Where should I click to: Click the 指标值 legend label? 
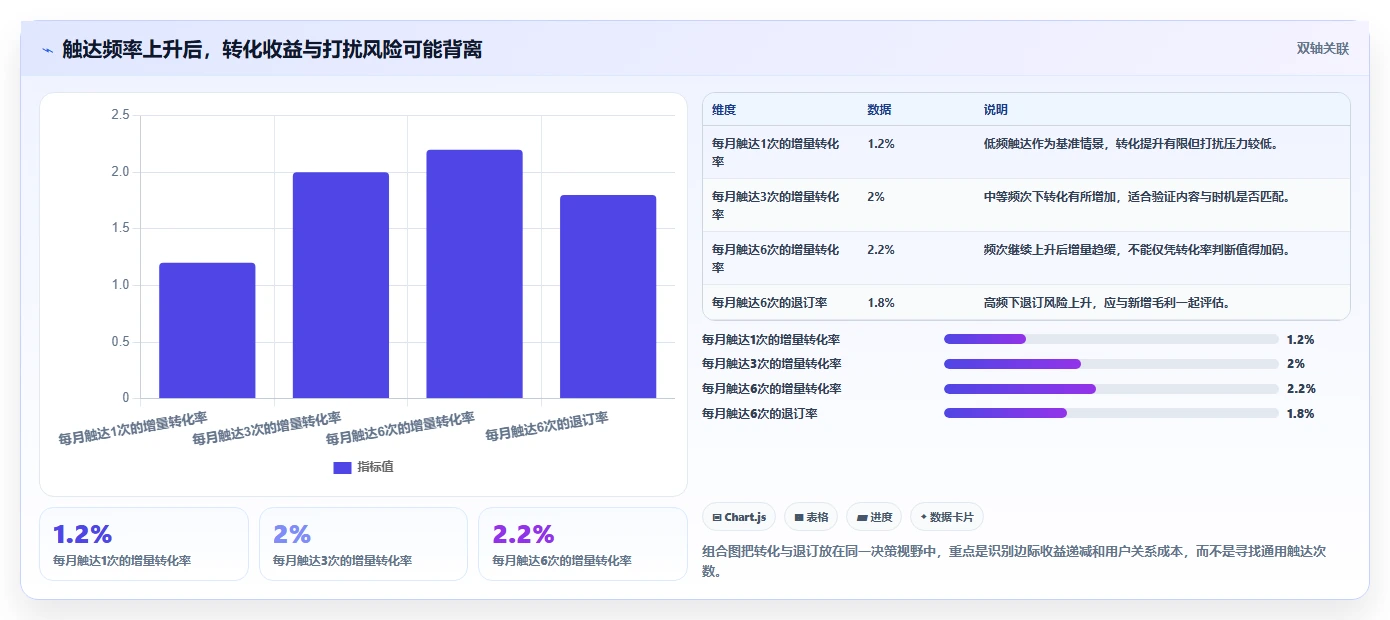pyautogui.click(x=375, y=467)
